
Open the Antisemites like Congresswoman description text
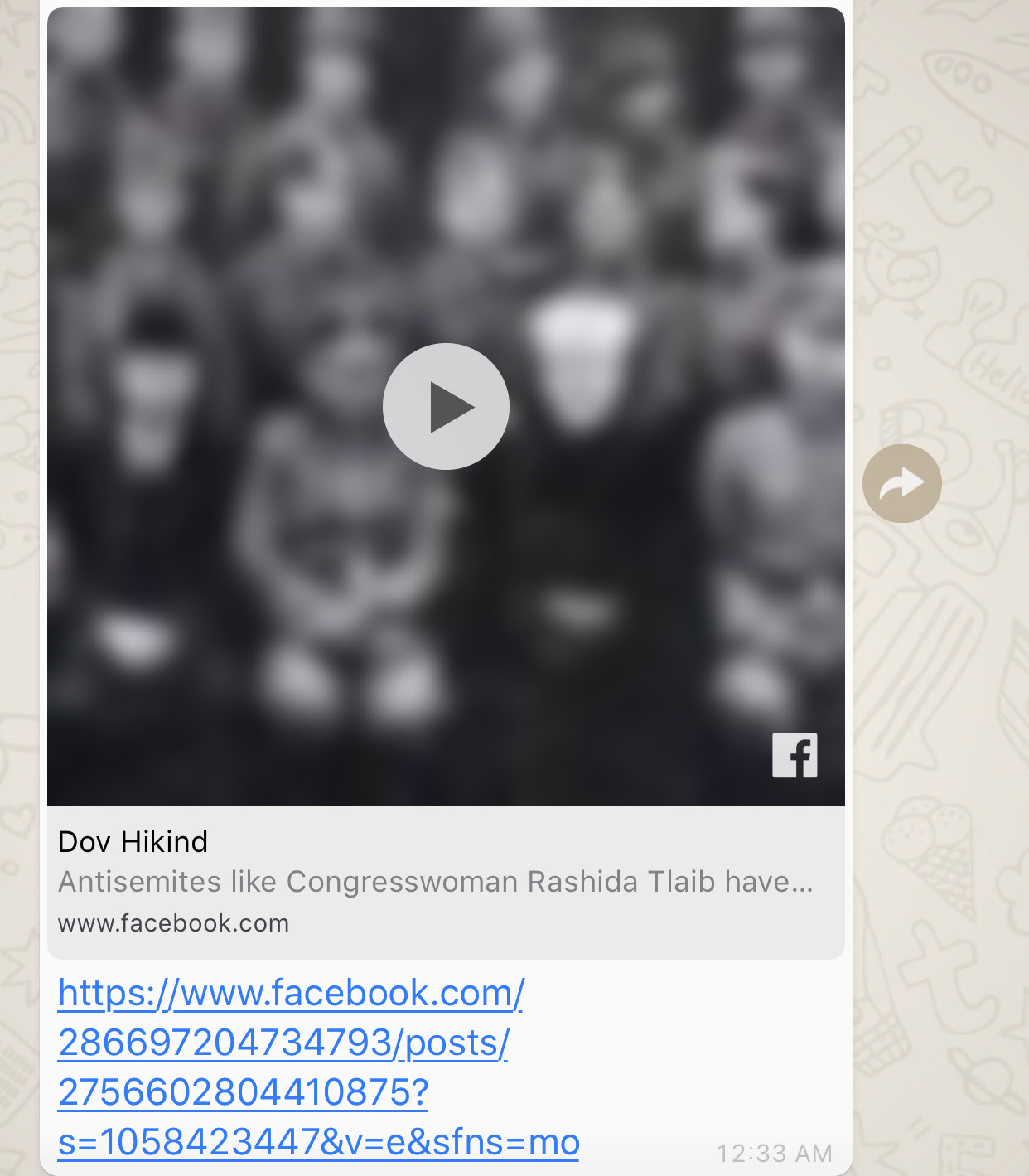pyautogui.click(x=436, y=882)
